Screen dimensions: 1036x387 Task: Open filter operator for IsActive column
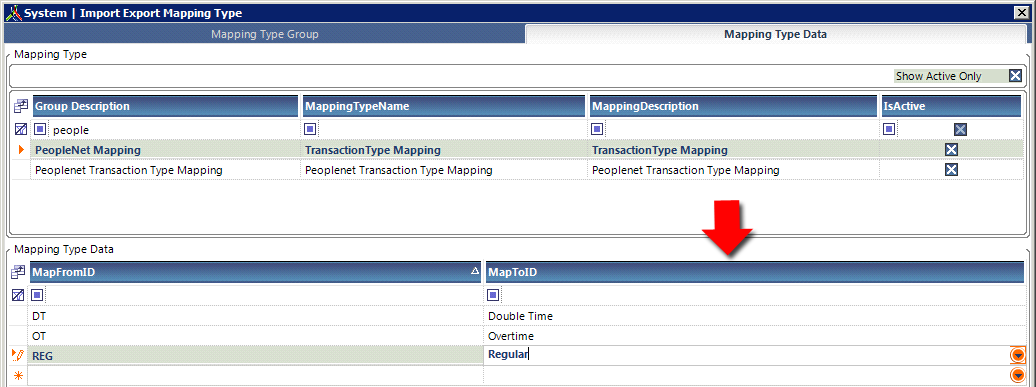tap(889, 129)
